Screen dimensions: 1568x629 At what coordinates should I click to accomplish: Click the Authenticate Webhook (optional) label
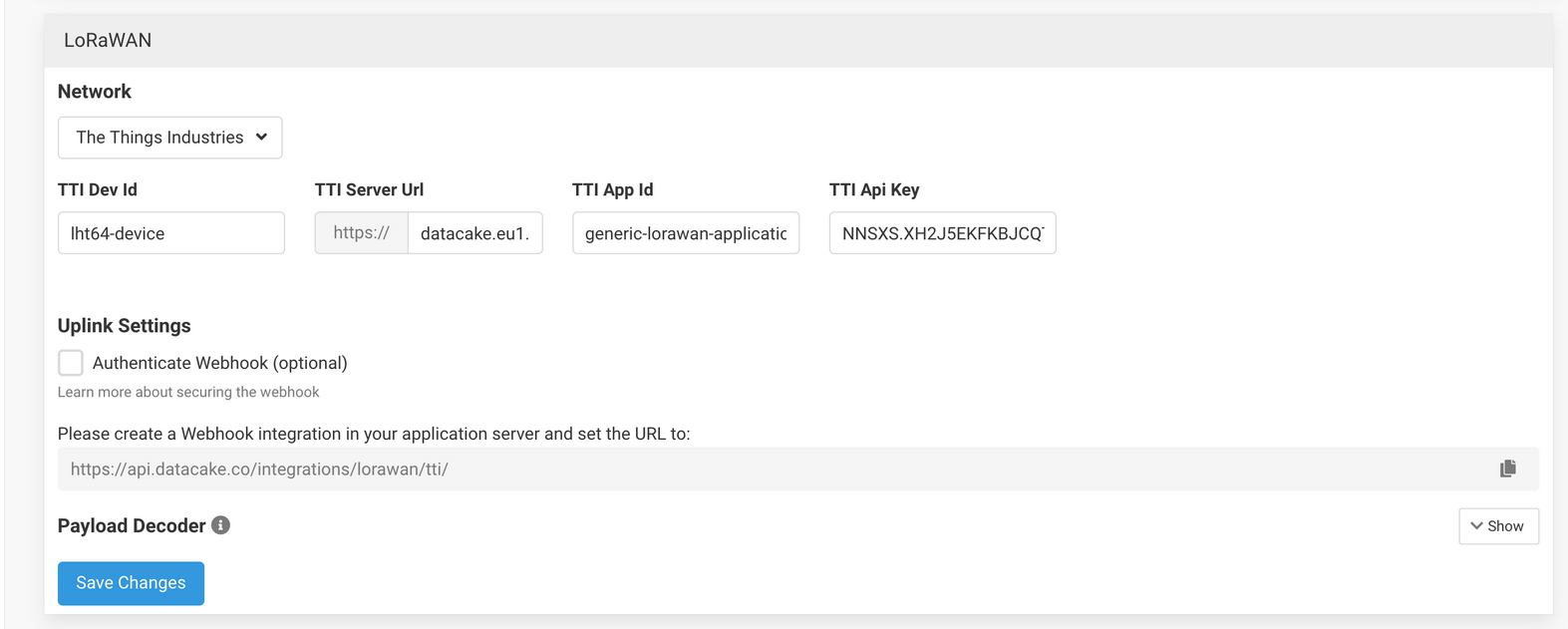219,363
